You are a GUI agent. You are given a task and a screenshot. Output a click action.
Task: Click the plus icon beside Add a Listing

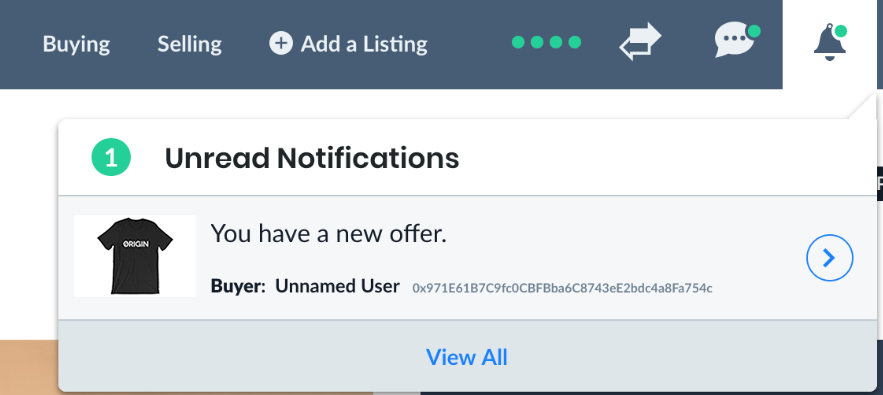coord(280,43)
